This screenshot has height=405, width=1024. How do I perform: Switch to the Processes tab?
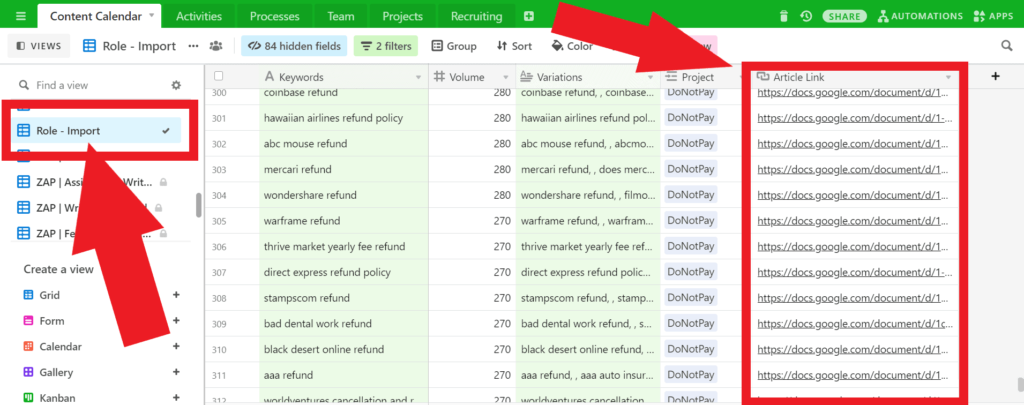point(274,16)
